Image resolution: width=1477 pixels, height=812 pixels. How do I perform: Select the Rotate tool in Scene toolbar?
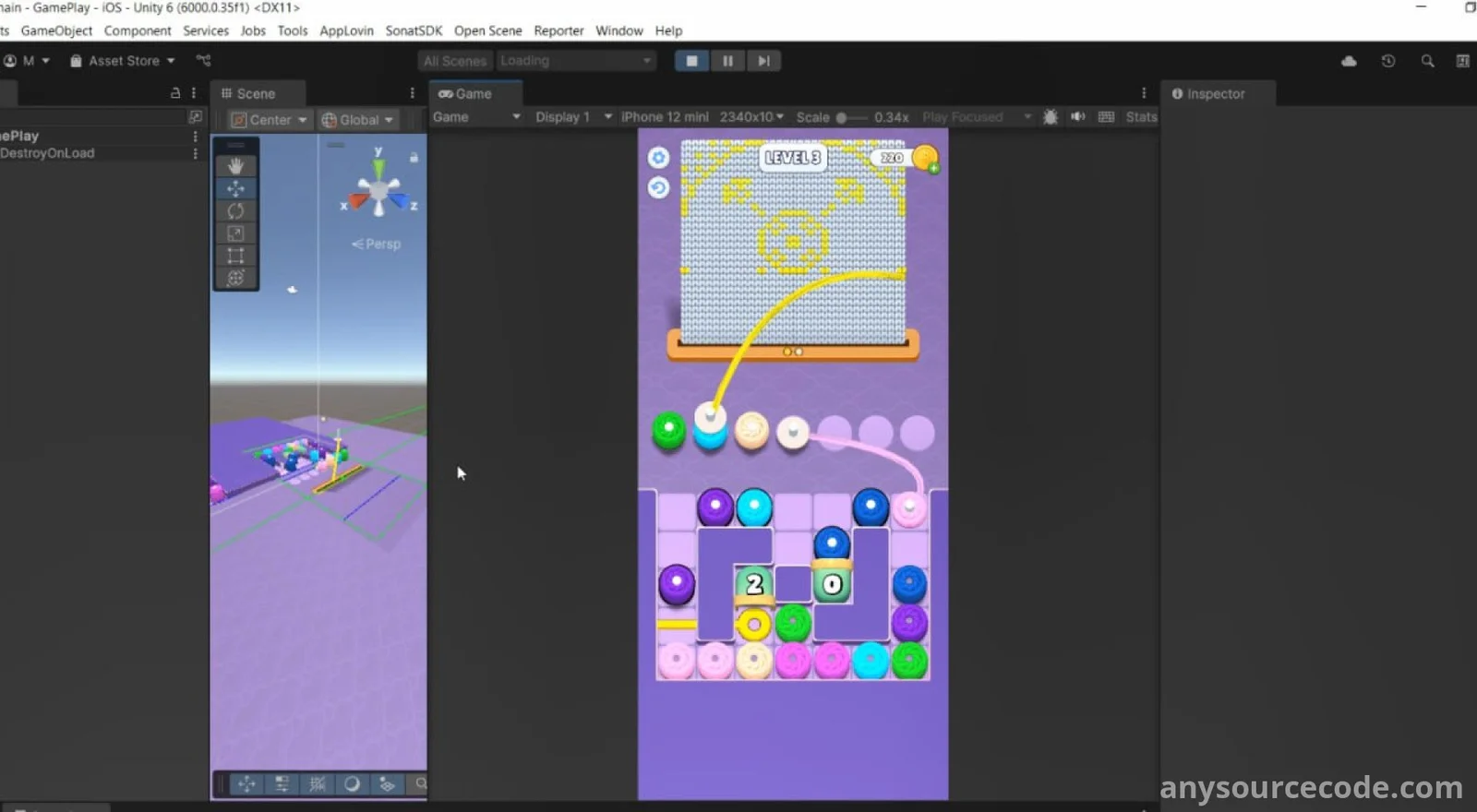[x=235, y=211]
